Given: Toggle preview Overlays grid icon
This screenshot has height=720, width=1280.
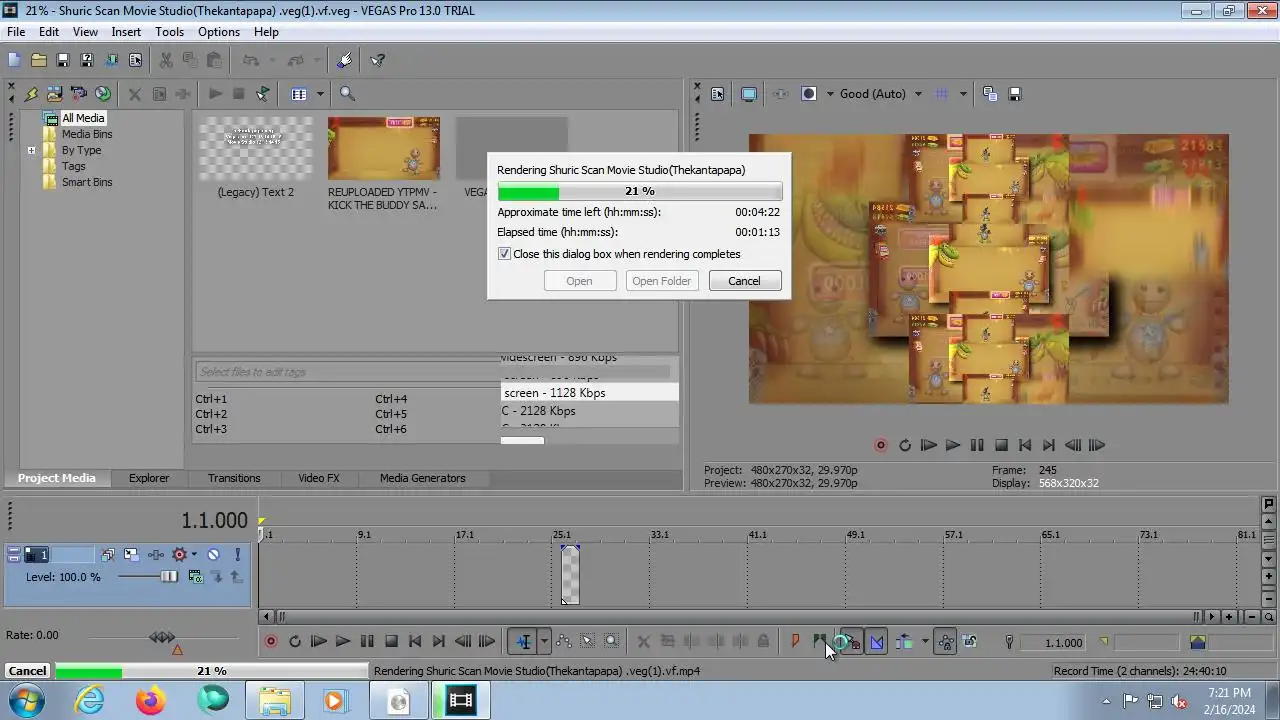Looking at the screenshot, I should click(x=941, y=94).
